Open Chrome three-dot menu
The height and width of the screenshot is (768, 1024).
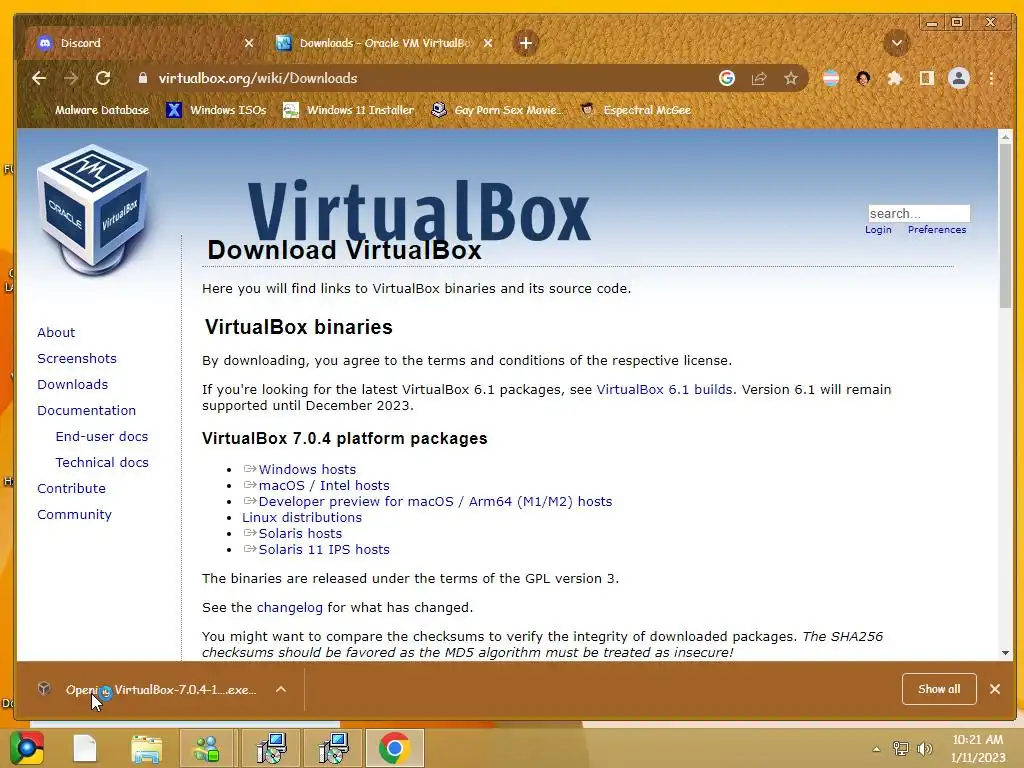991,78
